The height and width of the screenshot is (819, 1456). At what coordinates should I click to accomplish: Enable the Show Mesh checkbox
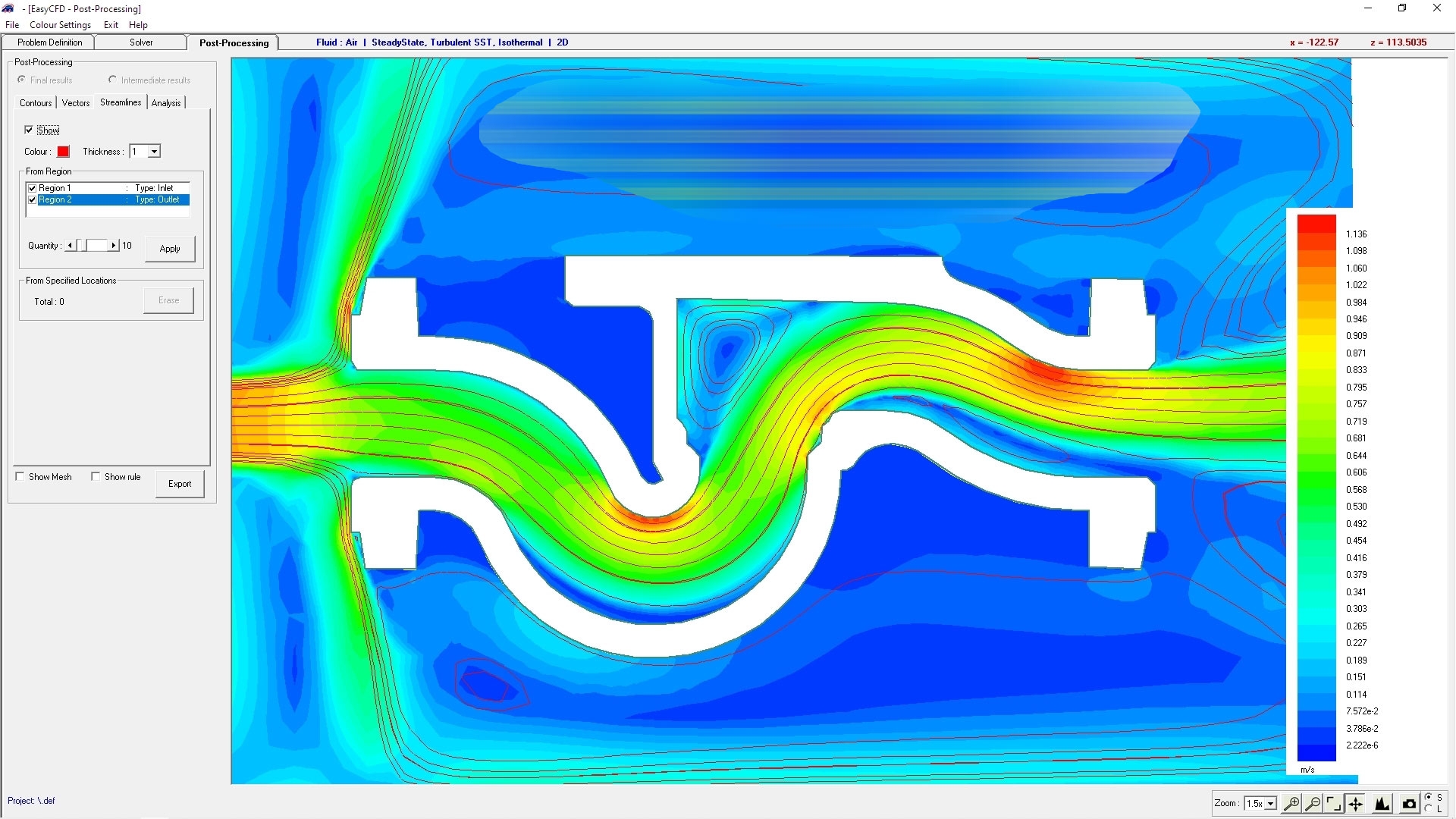pos(20,477)
